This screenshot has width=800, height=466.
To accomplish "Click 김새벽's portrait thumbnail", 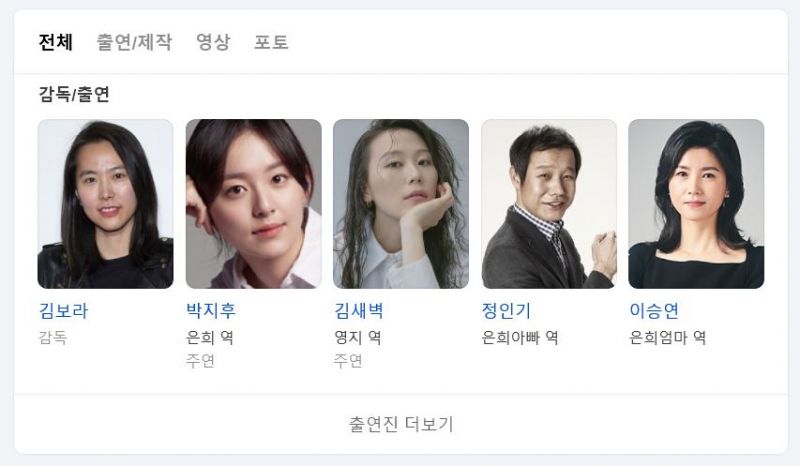I will (x=401, y=204).
